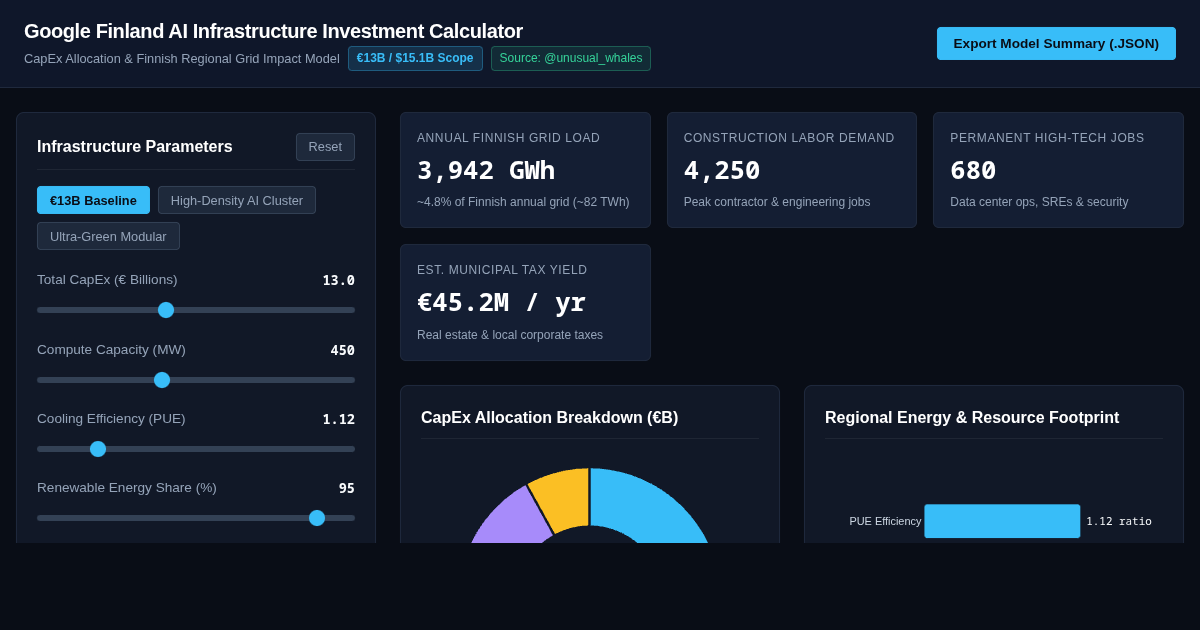The height and width of the screenshot is (630, 1200).
Task: Click the yellow donut chart segment
Action: [564, 498]
